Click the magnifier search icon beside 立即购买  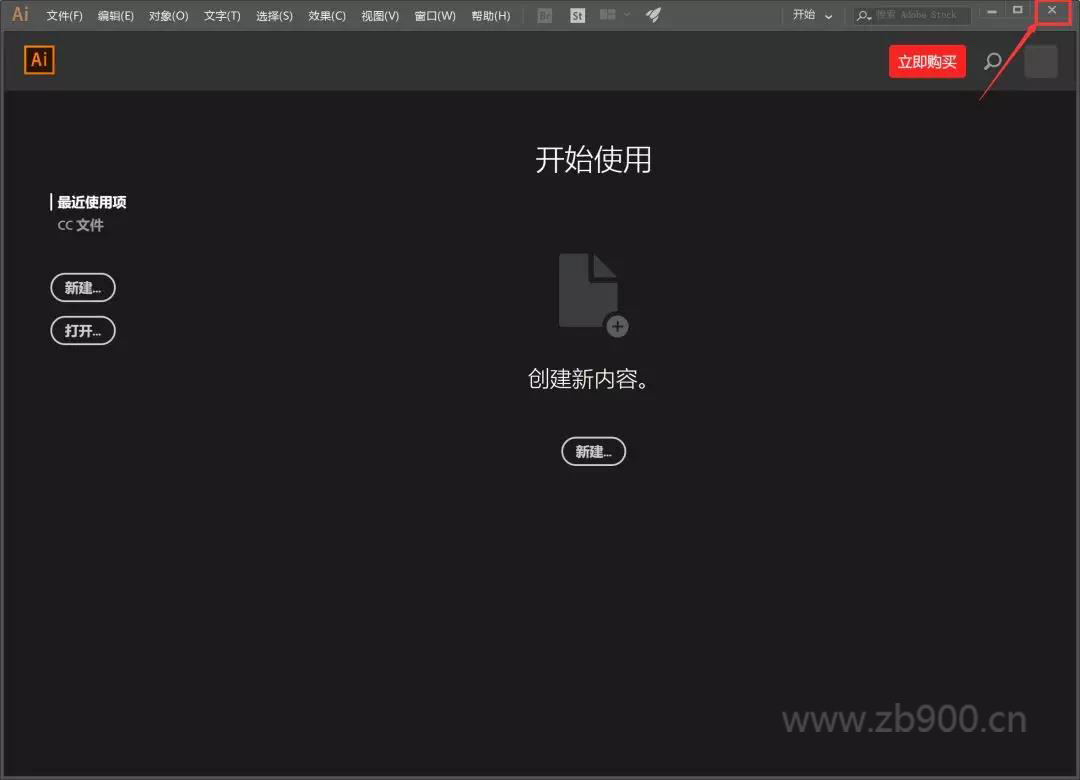(x=992, y=62)
